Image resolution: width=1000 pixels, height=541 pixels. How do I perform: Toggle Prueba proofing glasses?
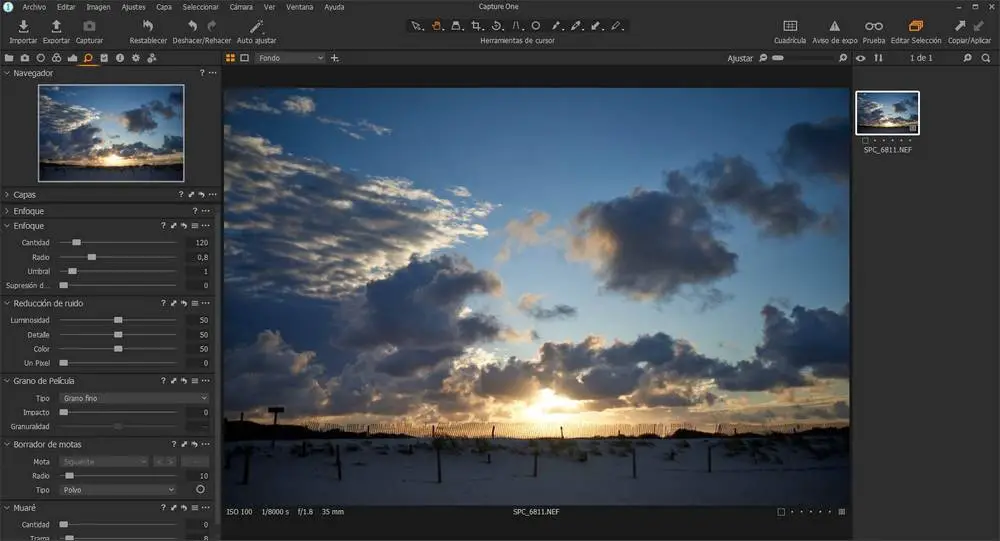click(x=874, y=26)
